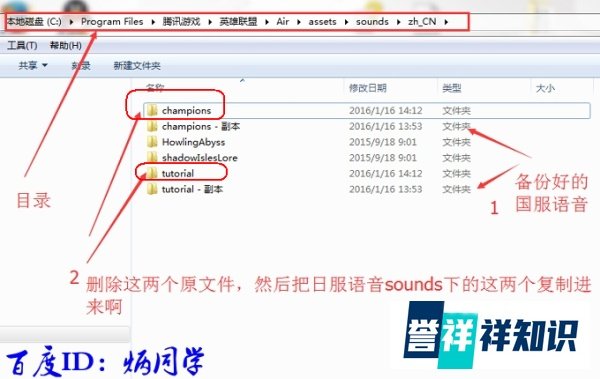Expand arrow after zh_CN breadcrumb

pos(446,22)
